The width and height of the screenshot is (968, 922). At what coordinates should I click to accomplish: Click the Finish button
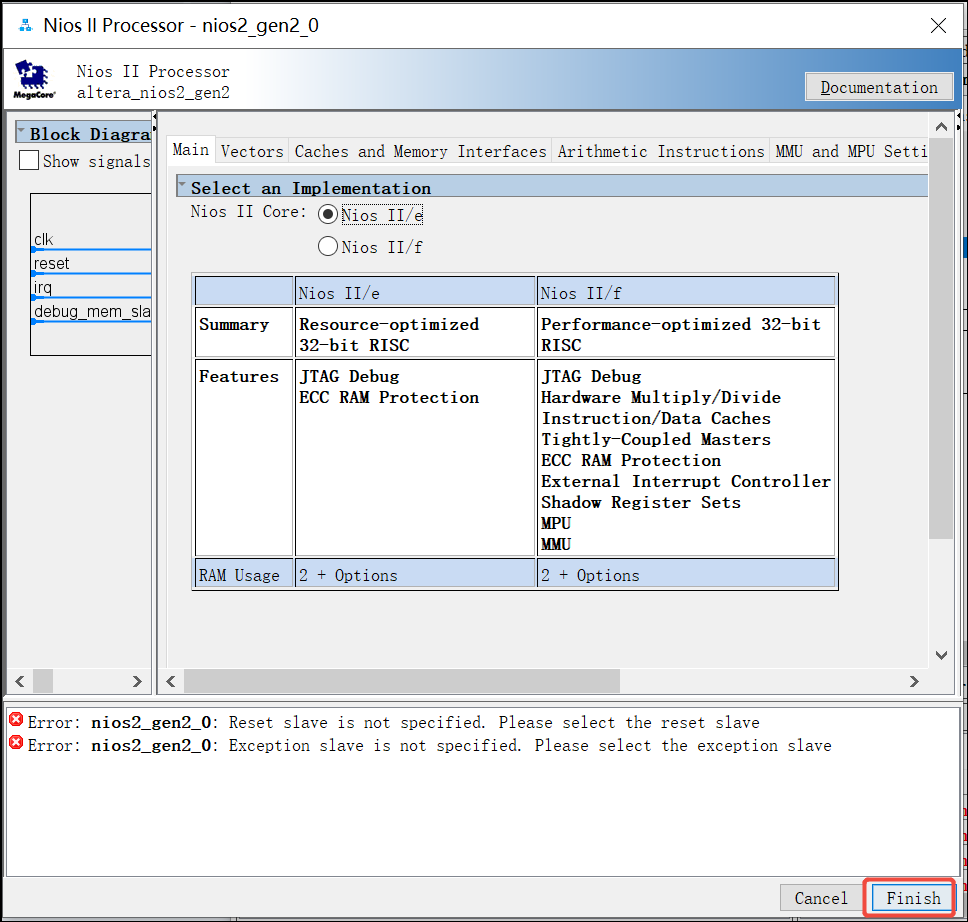coord(913,898)
